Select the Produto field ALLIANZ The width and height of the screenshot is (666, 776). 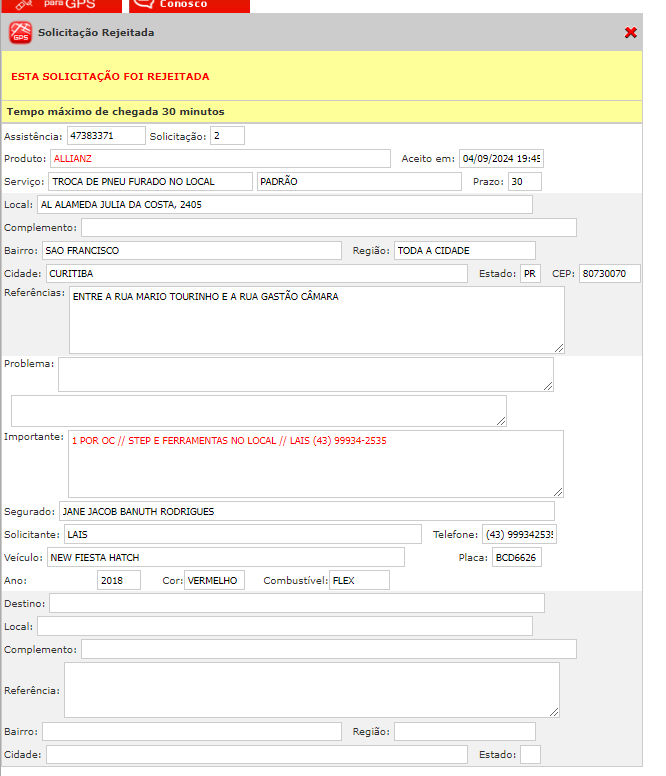220,159
